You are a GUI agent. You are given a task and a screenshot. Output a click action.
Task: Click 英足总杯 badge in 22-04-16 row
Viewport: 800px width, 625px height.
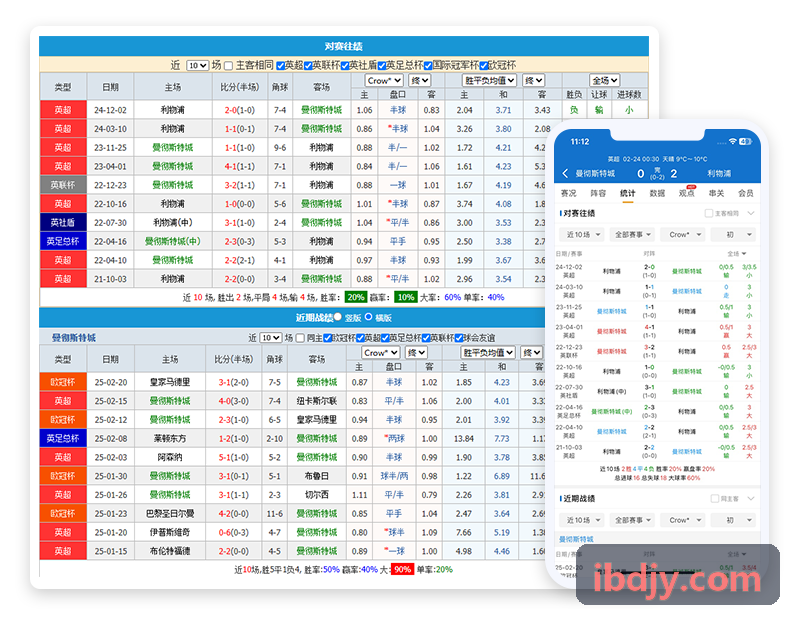click(63, 241)
